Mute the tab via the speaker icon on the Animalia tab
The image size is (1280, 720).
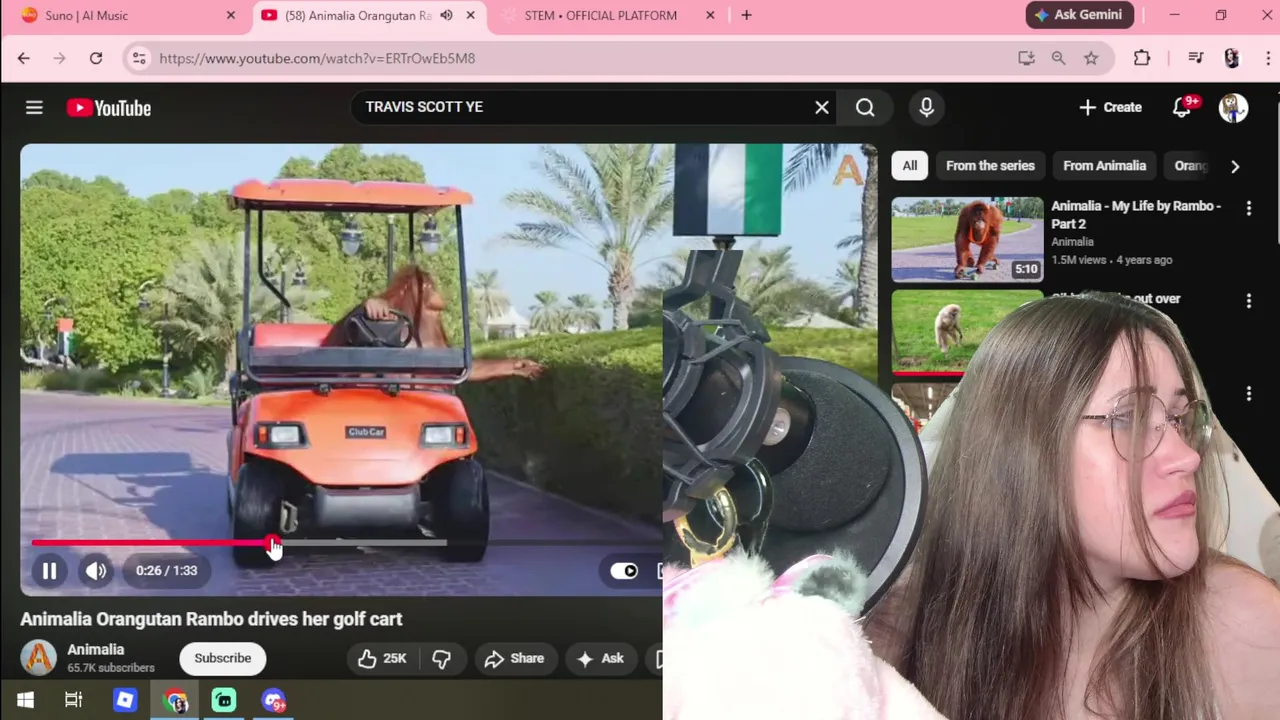(446, 15)
